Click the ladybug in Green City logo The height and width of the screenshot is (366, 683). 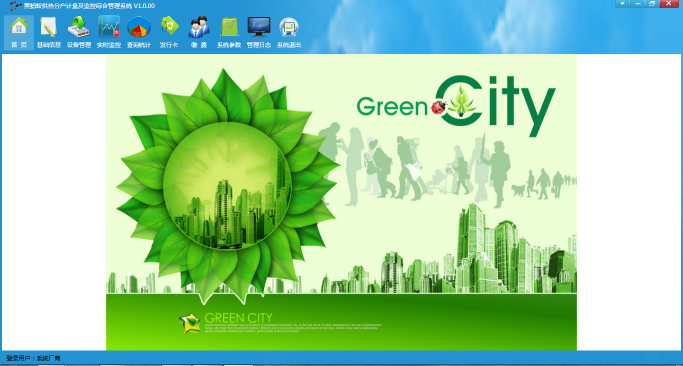tap(439, 107)
